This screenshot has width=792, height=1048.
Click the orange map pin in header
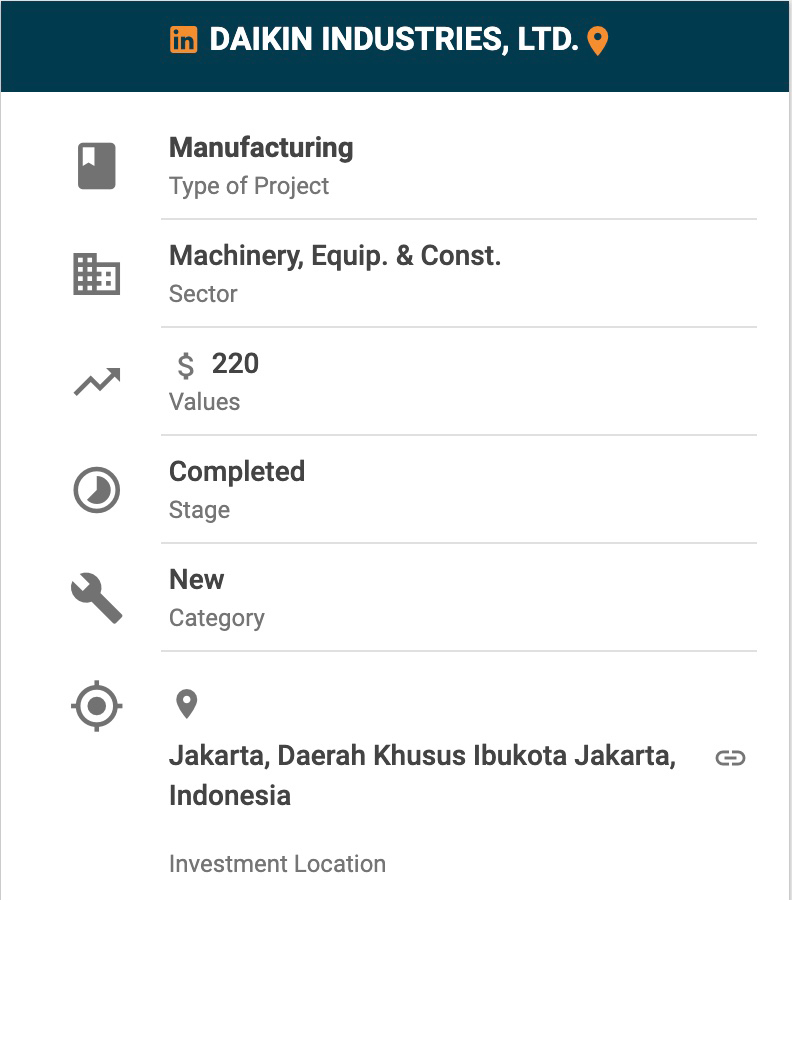(x=597, y=41)
